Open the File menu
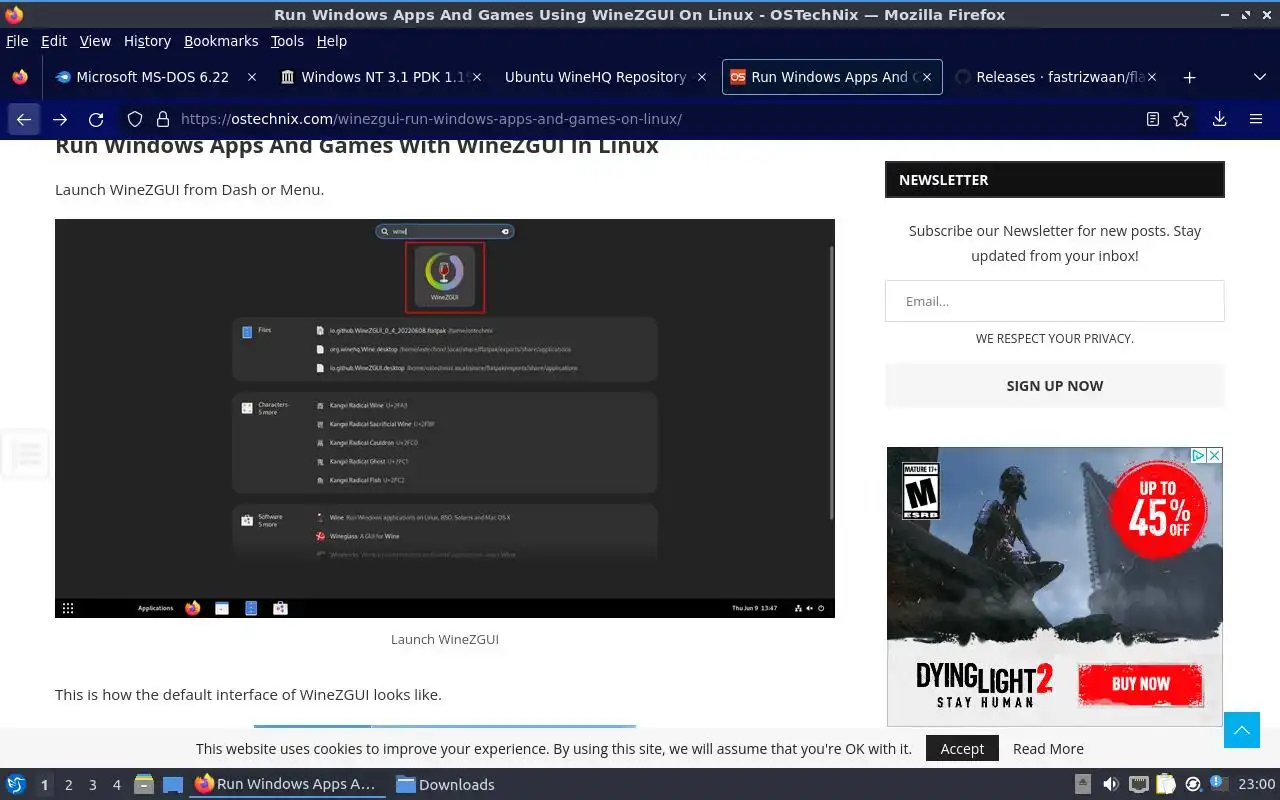1280x800 pixels. click(x=17, y=41)
